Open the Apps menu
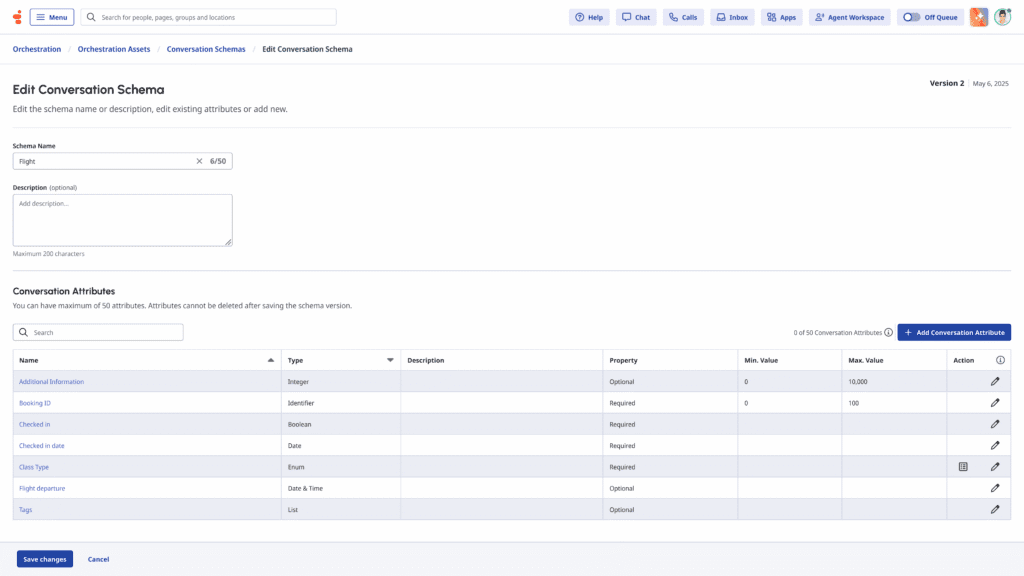1024x576 pixels. pos(782,17)
